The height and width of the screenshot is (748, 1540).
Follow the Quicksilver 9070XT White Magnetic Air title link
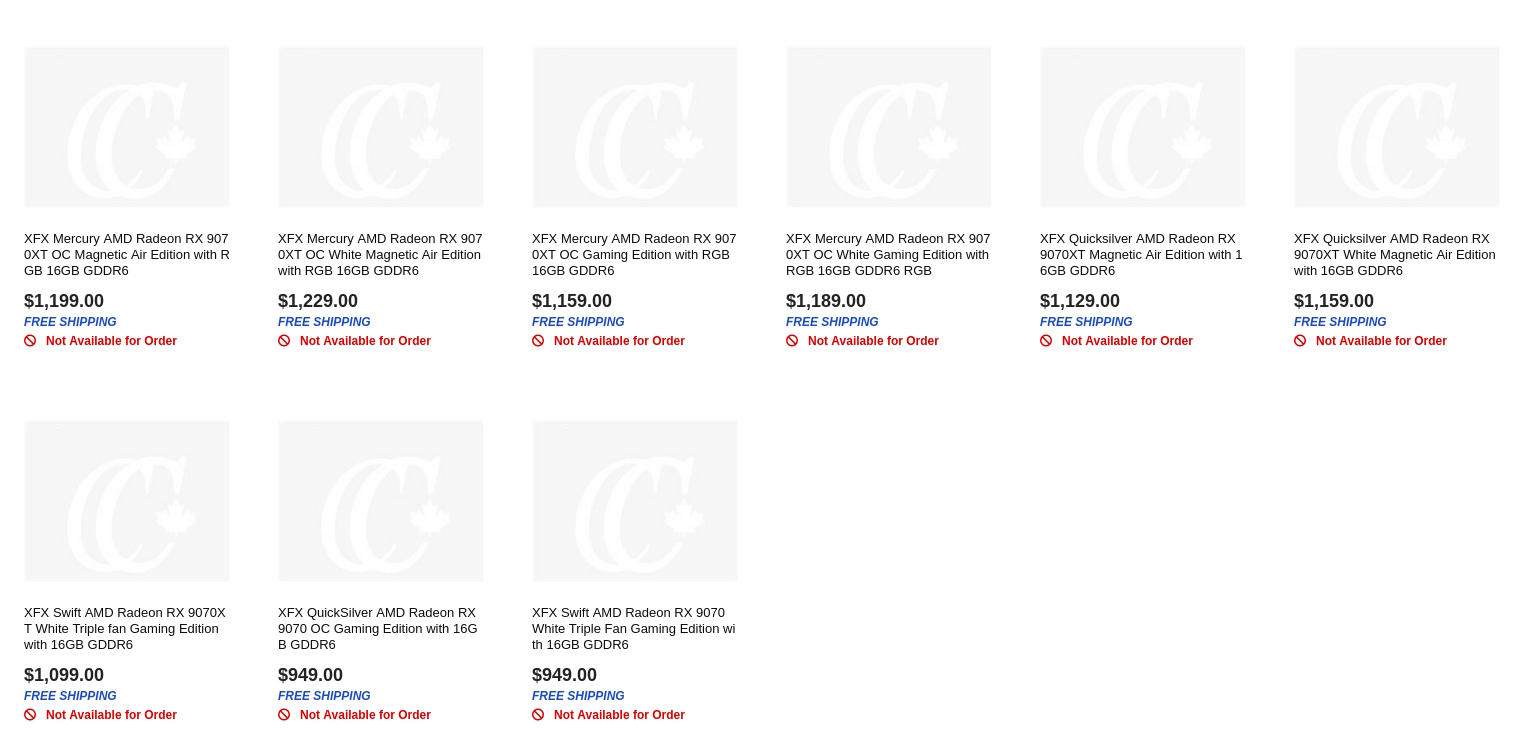pos(1395,255)
